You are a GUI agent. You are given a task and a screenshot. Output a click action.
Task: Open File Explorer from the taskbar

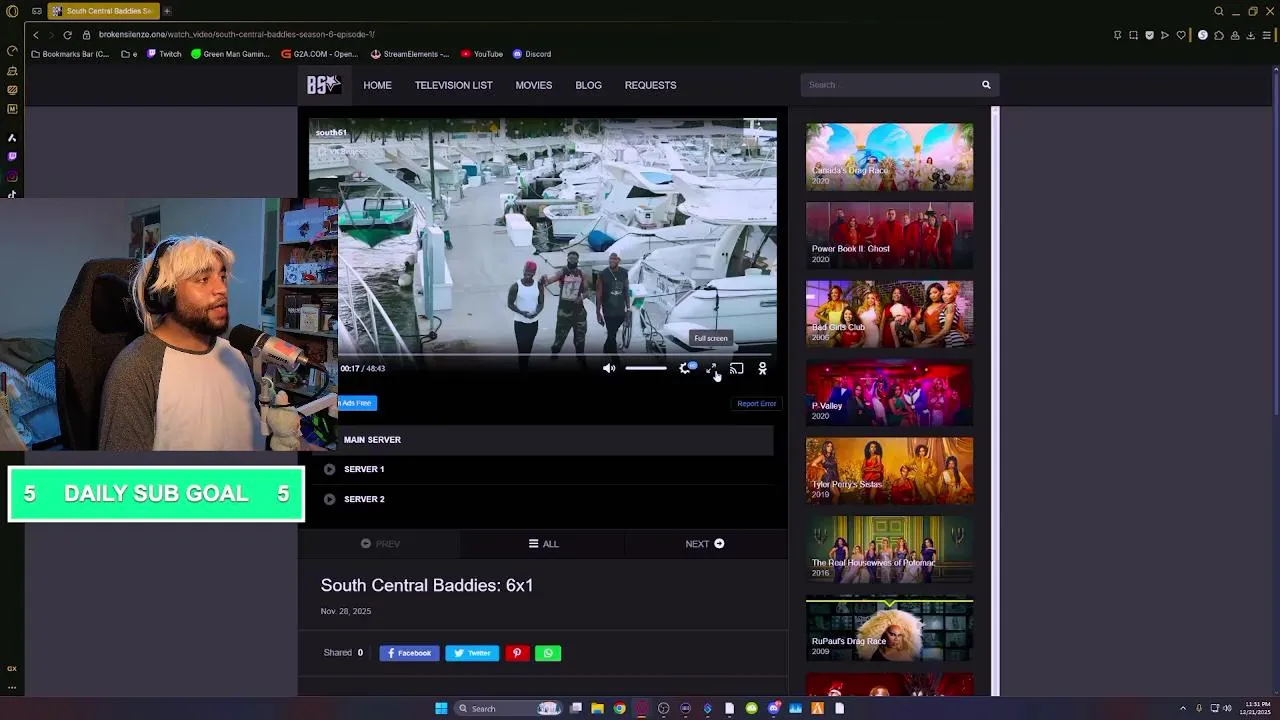(x=597, y=708)
